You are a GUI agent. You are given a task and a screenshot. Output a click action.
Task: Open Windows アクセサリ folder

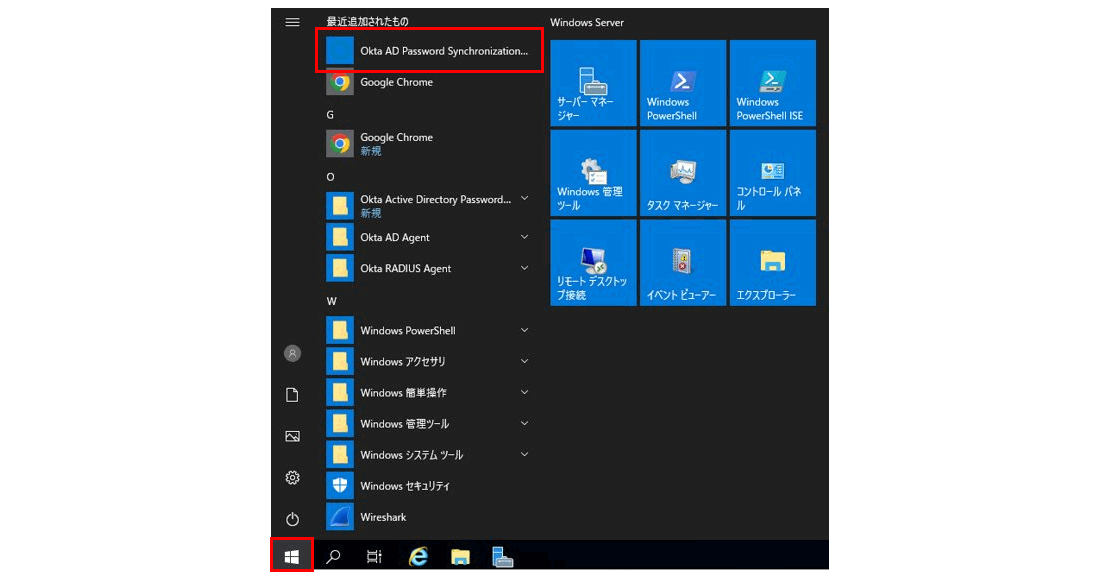tap(429, 361)
